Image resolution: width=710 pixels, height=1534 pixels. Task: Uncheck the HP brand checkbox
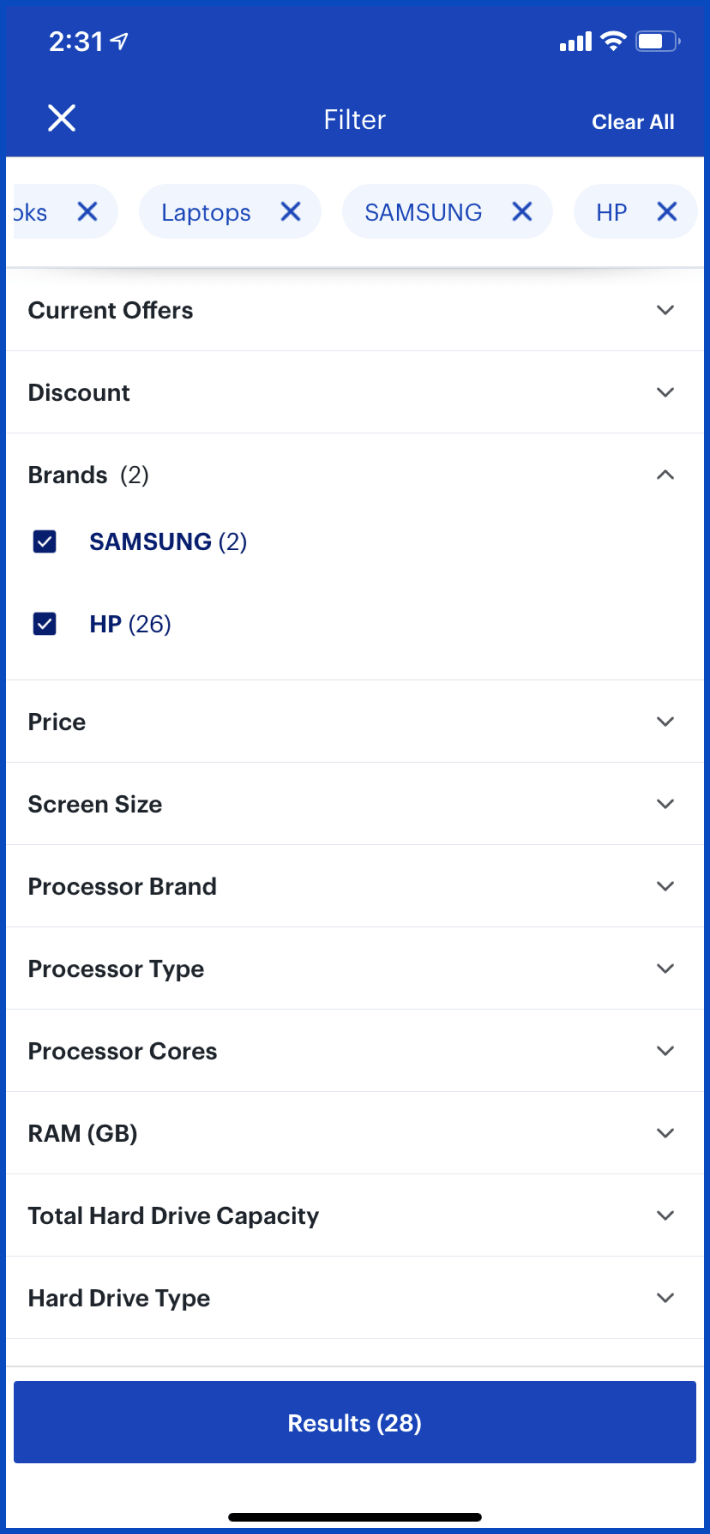[45, 625]
